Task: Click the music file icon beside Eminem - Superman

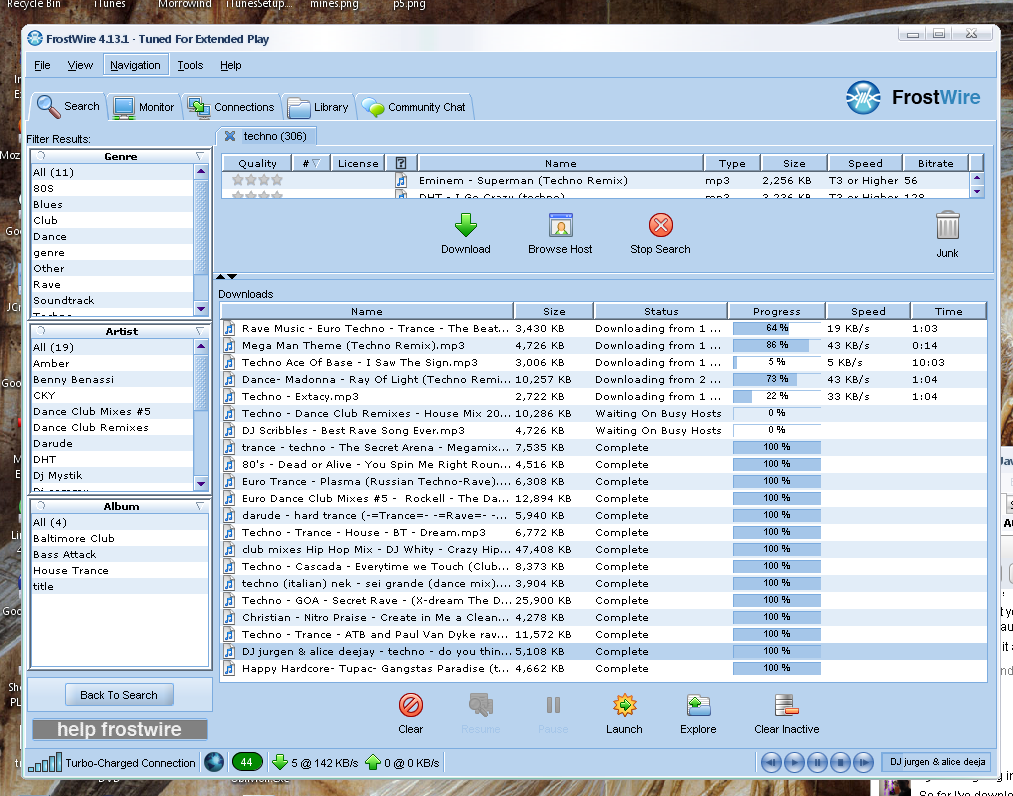Action: point(401,180)
